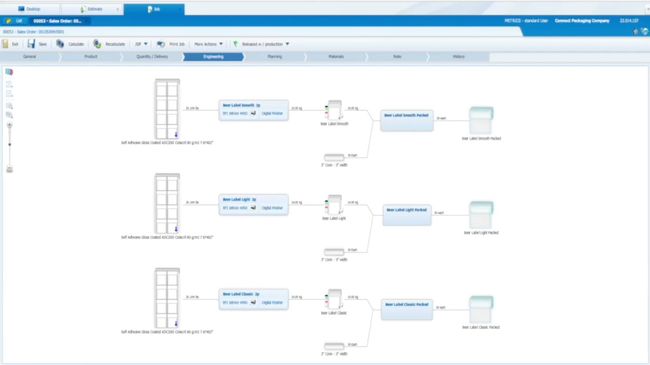Select the Beer Label Classic Packed node
Screen dimensions: 650x365
pyautogui.click(x=407, y=310)
